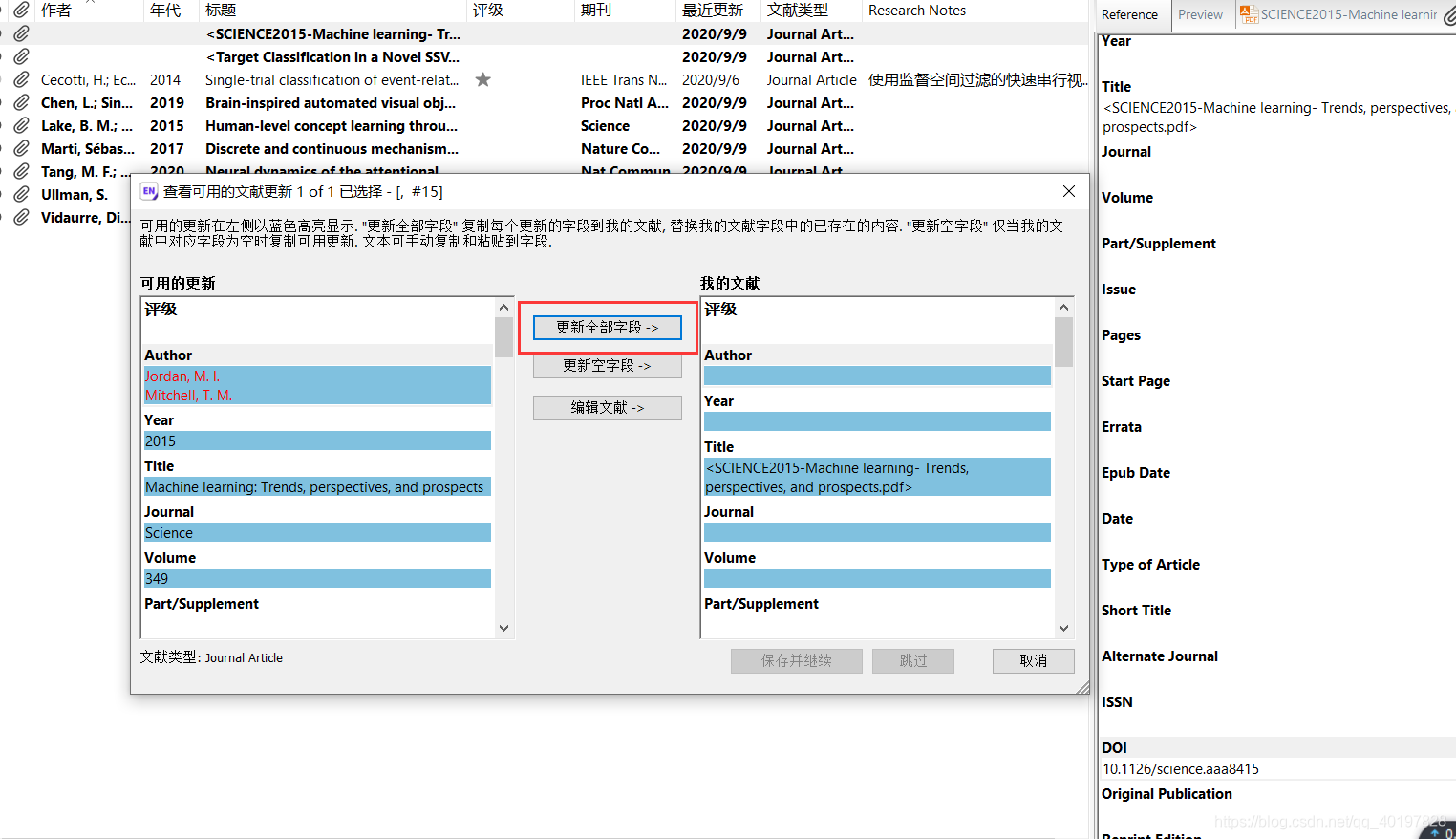The height and width of the screenshot is (839, 1456).
Task: Close the reference update dialog
Action: tap(1069, 191)
